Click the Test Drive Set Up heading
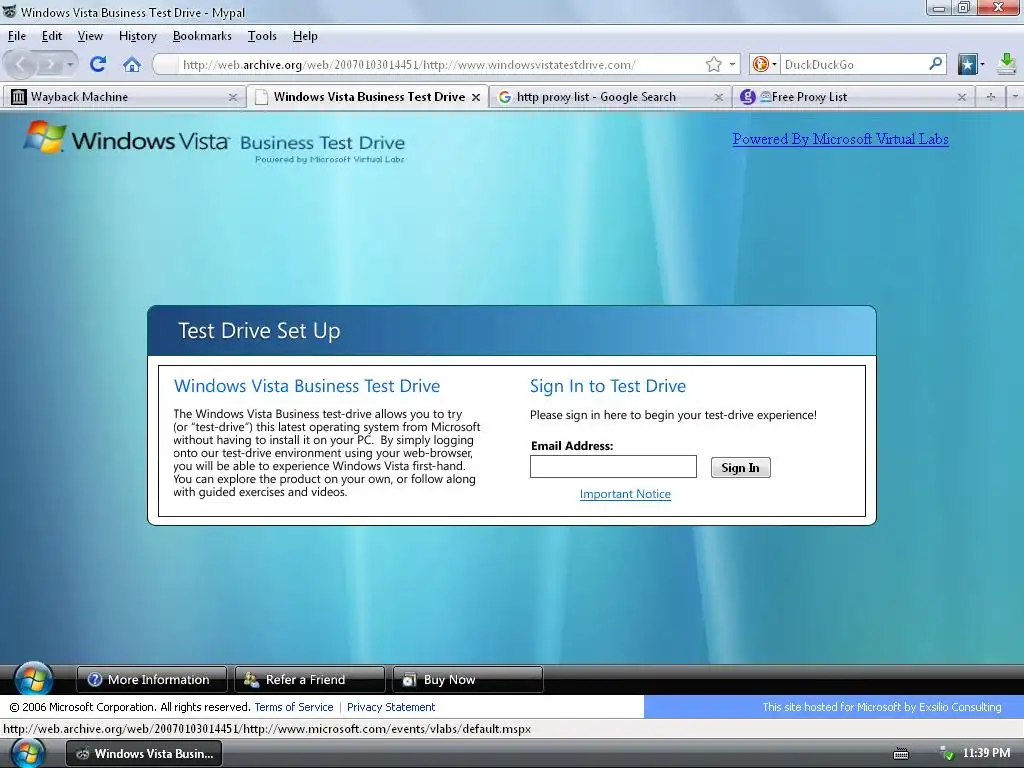 [259, 330]
